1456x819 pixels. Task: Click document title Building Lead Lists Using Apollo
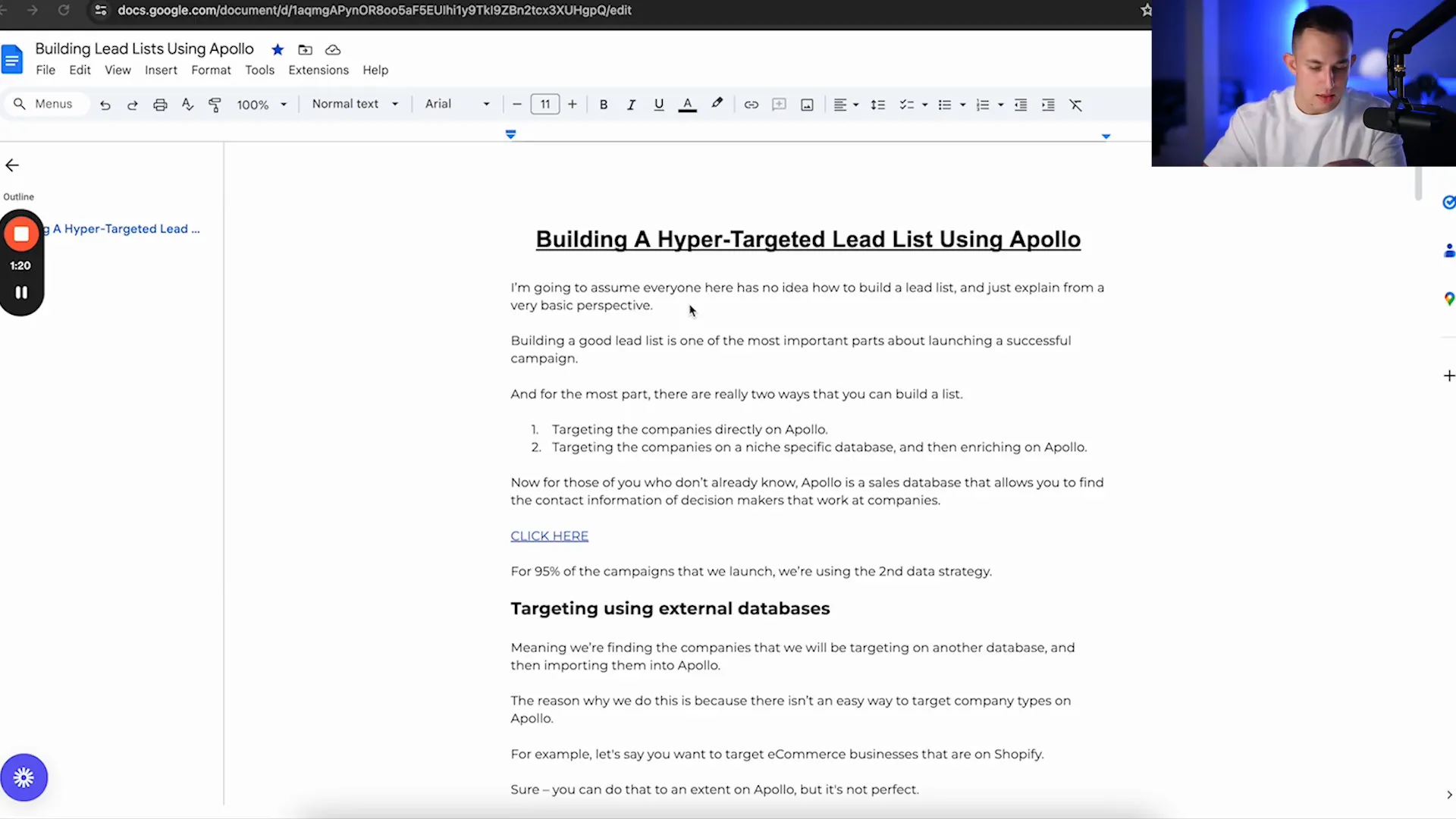144,49
